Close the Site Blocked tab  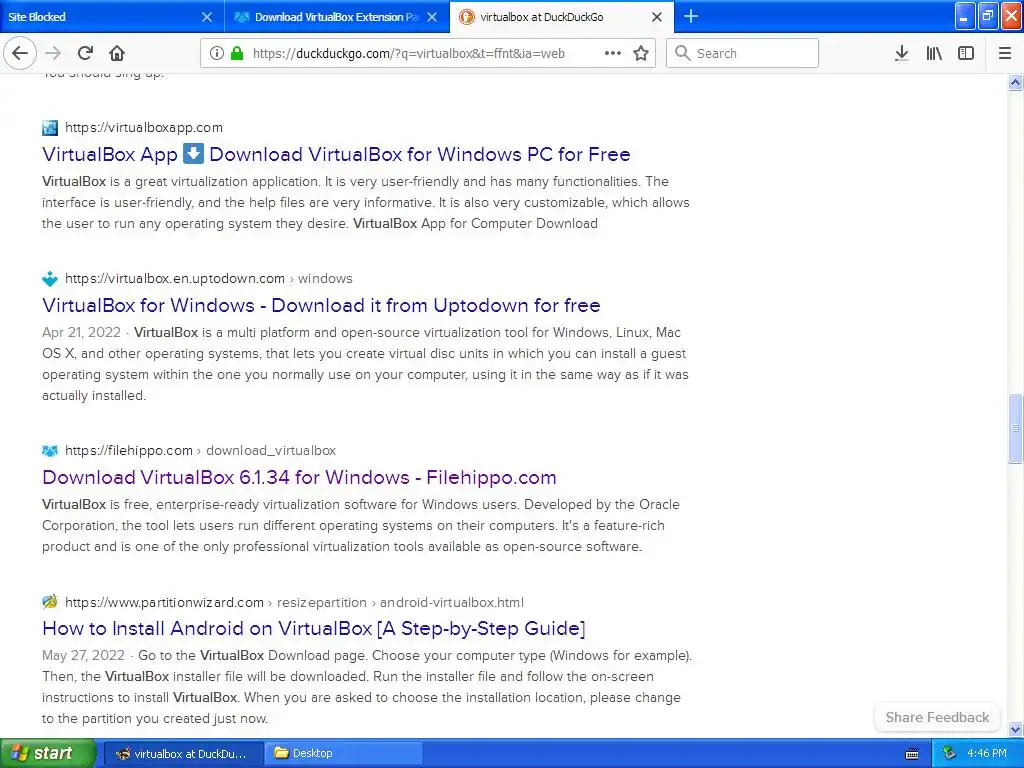click(207, 17)
